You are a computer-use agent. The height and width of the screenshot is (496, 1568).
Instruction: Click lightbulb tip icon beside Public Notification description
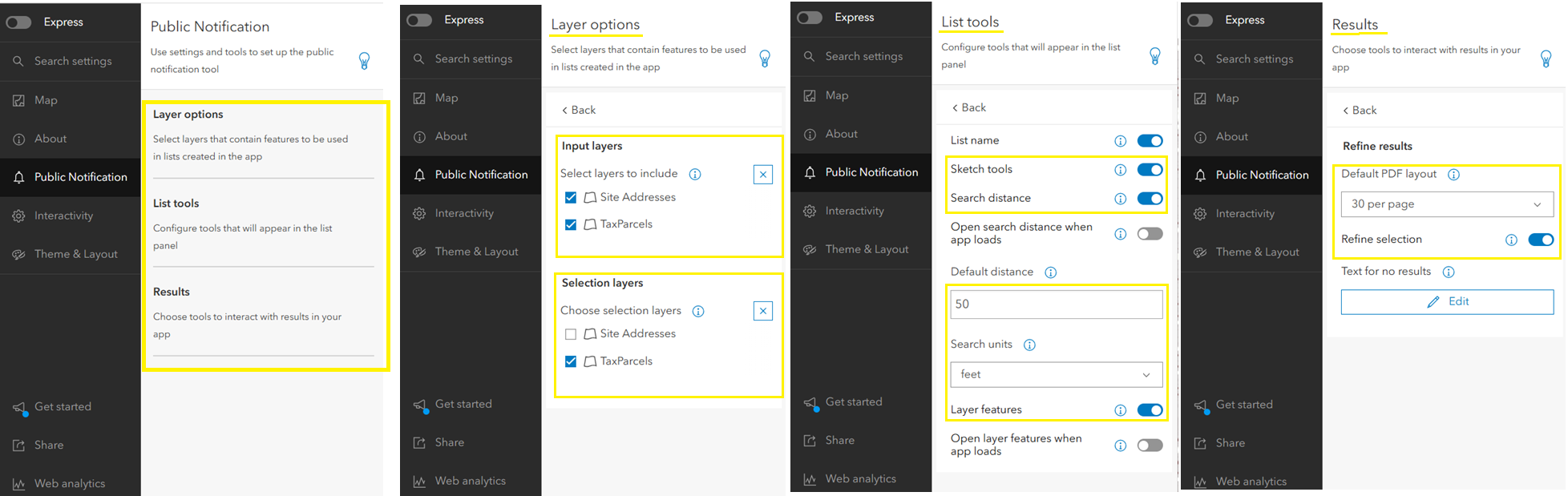coord(364,61)
